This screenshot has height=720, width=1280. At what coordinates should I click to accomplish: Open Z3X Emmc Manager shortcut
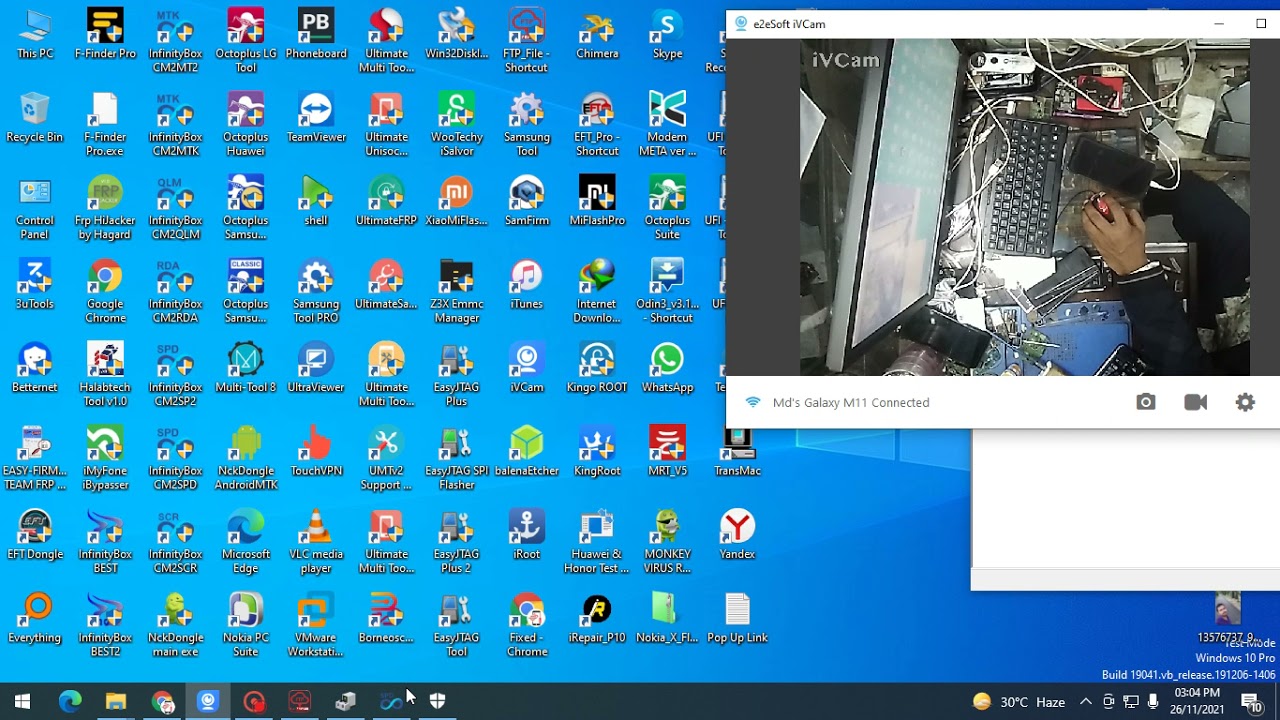coord(456,292)
